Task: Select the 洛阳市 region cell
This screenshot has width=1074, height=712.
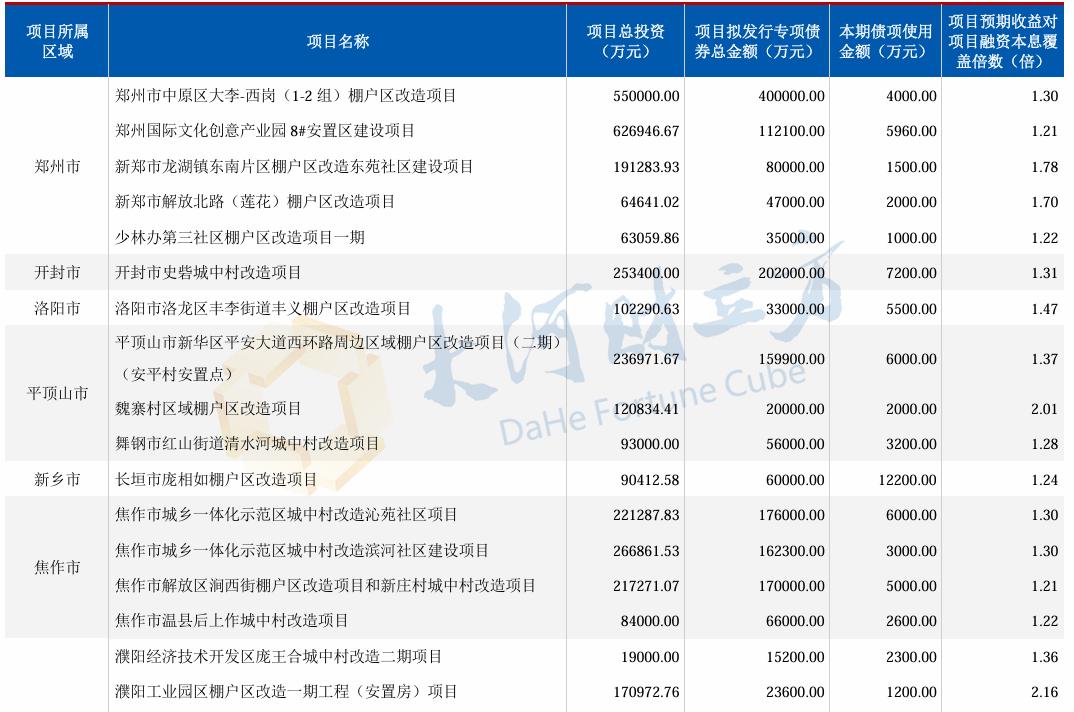Action: 57,309
